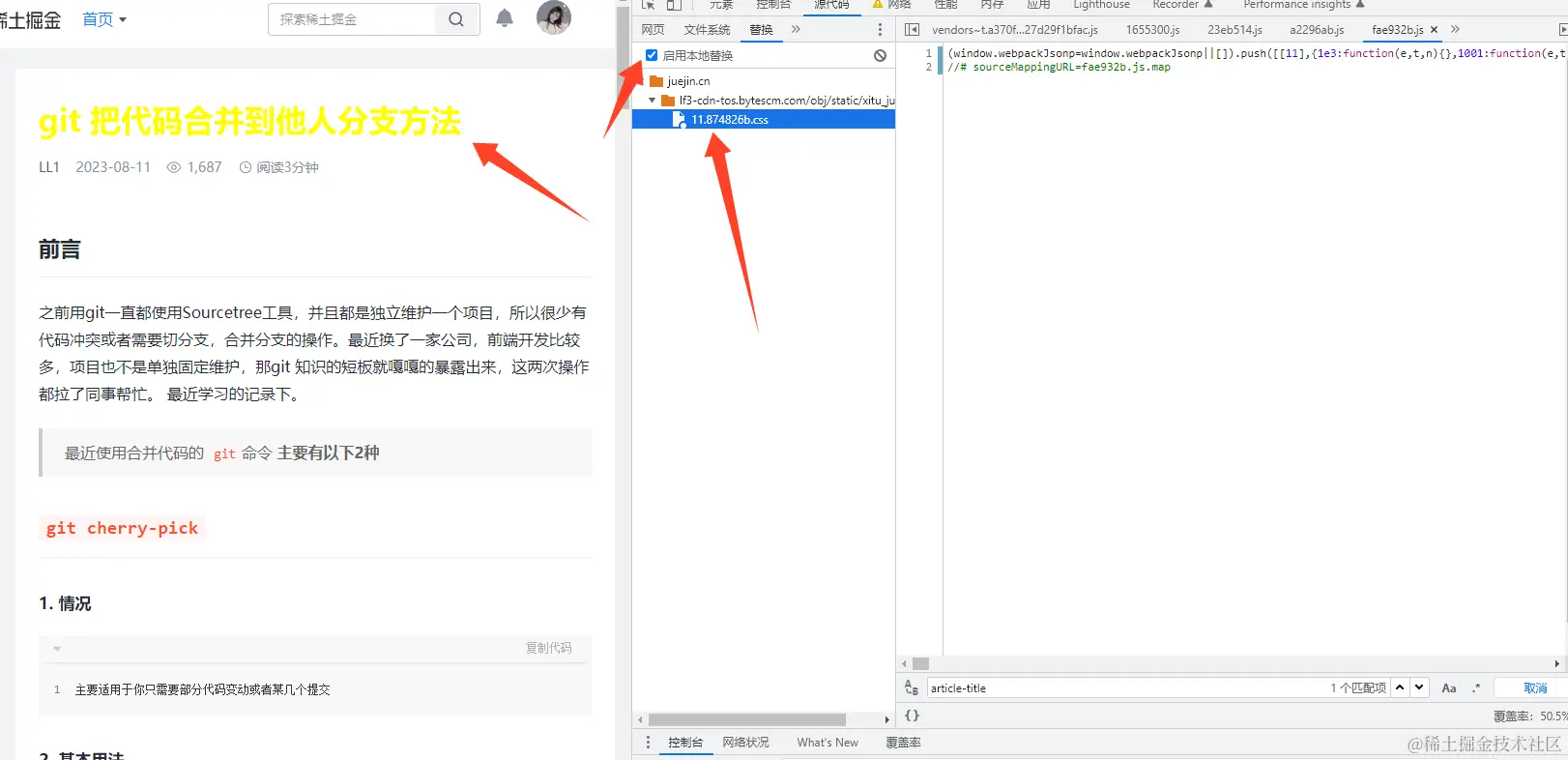Click the 前言 section heading
Viewport: 1568px width, 760px height.
point(59,249)
